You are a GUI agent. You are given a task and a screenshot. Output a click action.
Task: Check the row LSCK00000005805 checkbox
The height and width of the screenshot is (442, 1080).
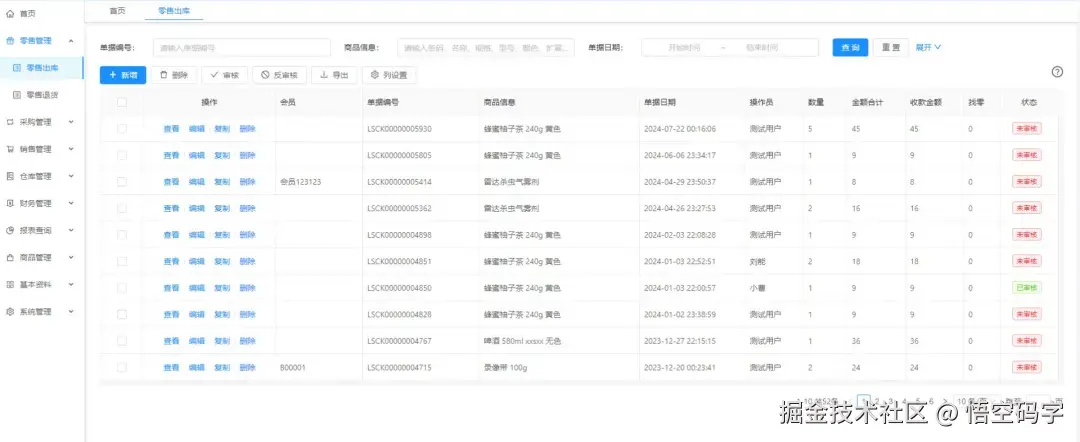click(122, 156)
